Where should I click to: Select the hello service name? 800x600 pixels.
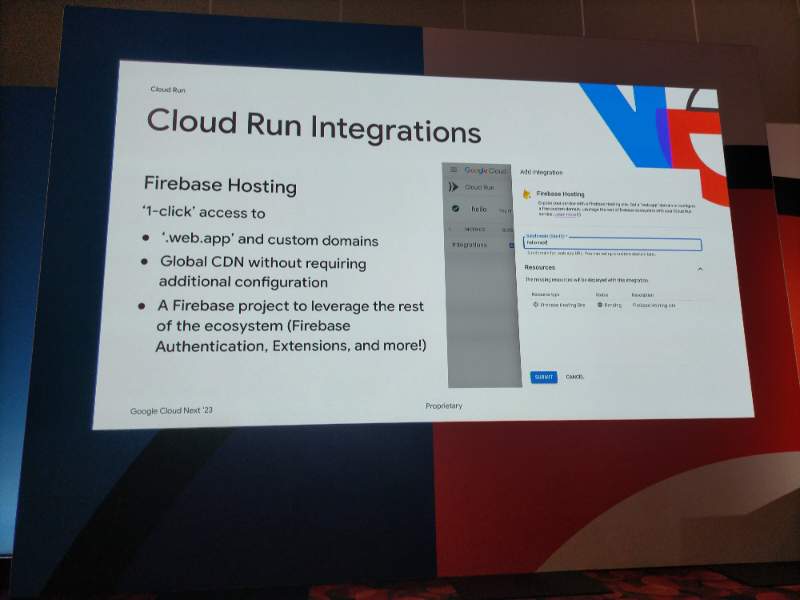479,208
